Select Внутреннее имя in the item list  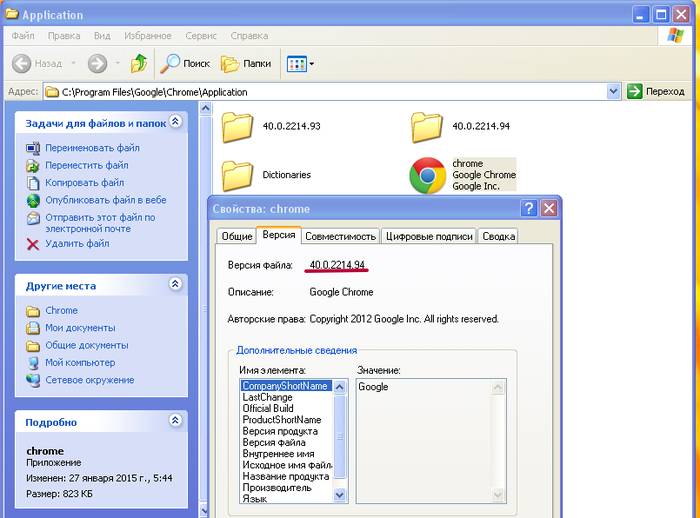[286, 454]
